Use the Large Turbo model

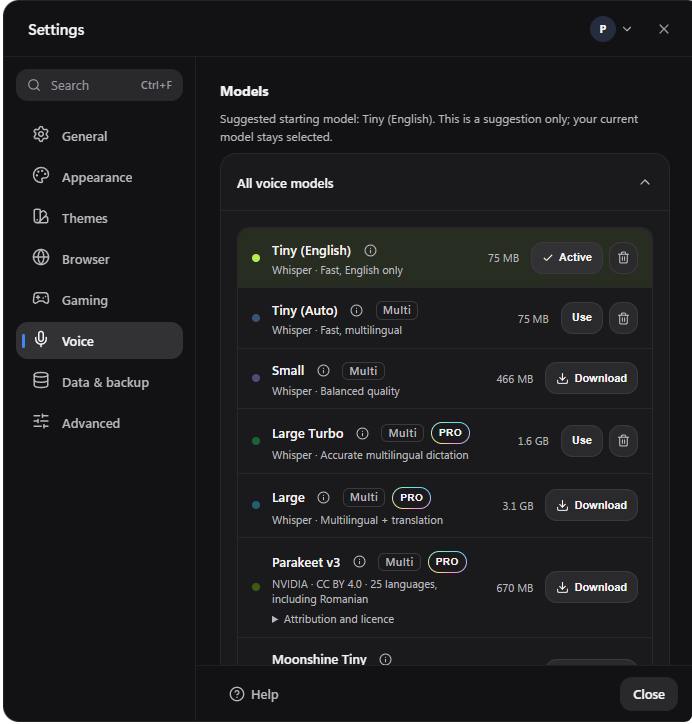tap(582, 440)
